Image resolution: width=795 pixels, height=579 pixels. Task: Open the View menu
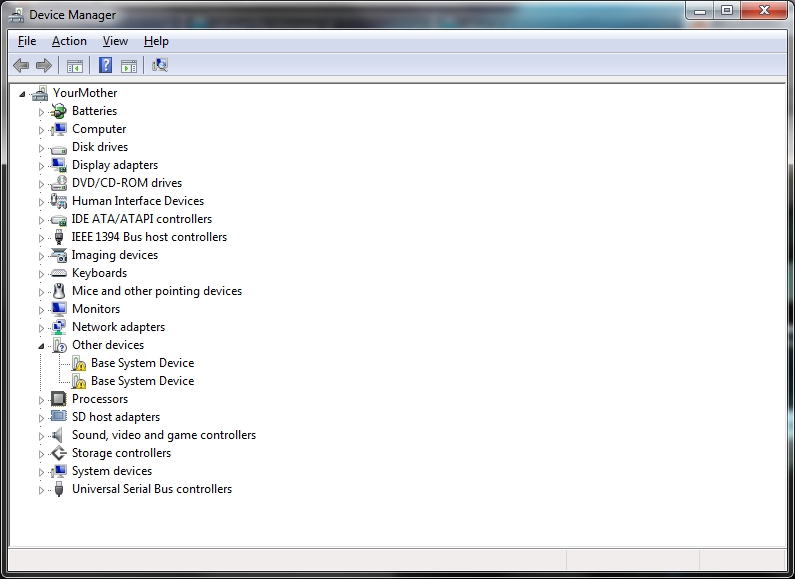click(115, 41)
